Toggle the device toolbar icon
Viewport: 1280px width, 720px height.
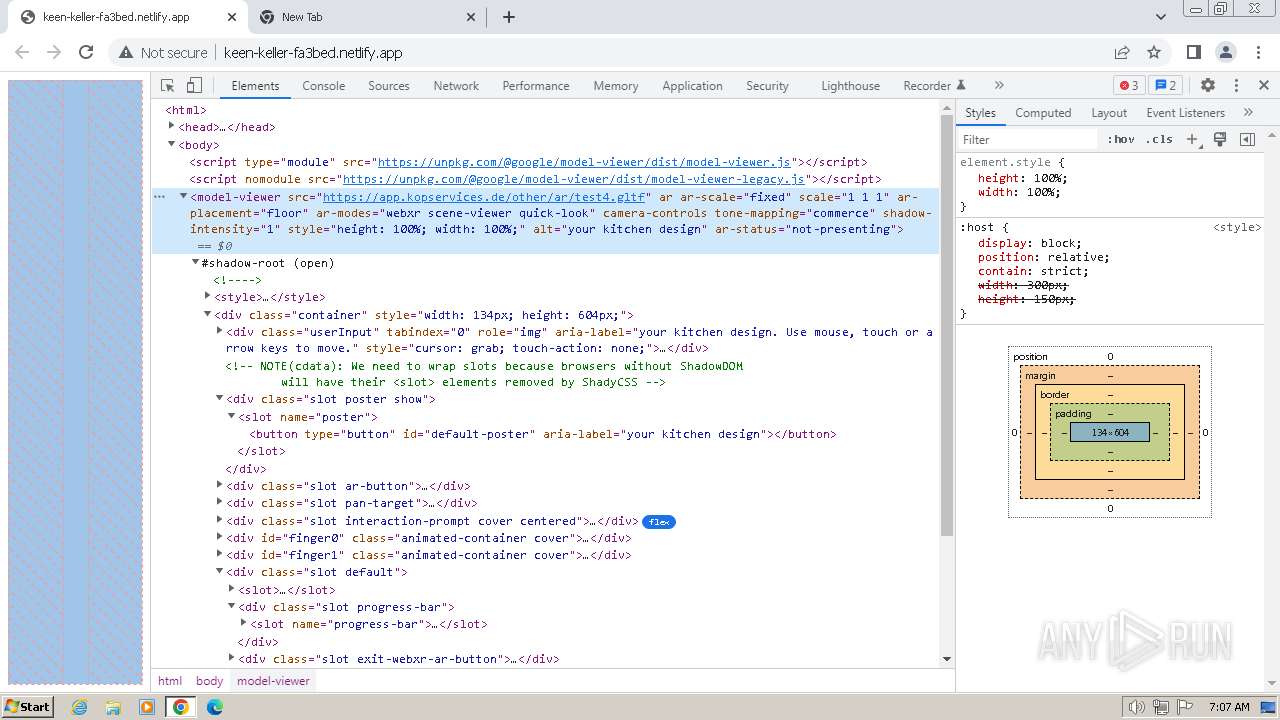click(195, 86)
